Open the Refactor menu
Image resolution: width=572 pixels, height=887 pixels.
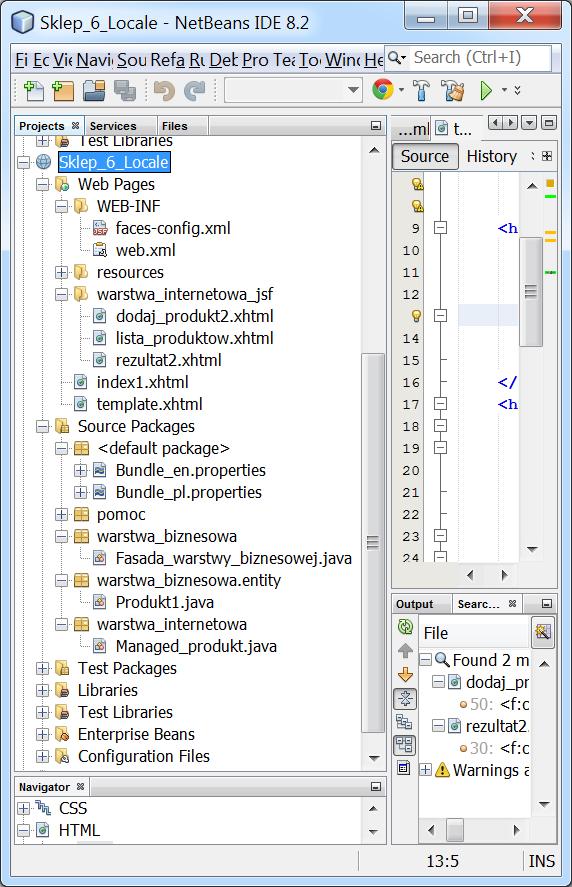point(167,59)
